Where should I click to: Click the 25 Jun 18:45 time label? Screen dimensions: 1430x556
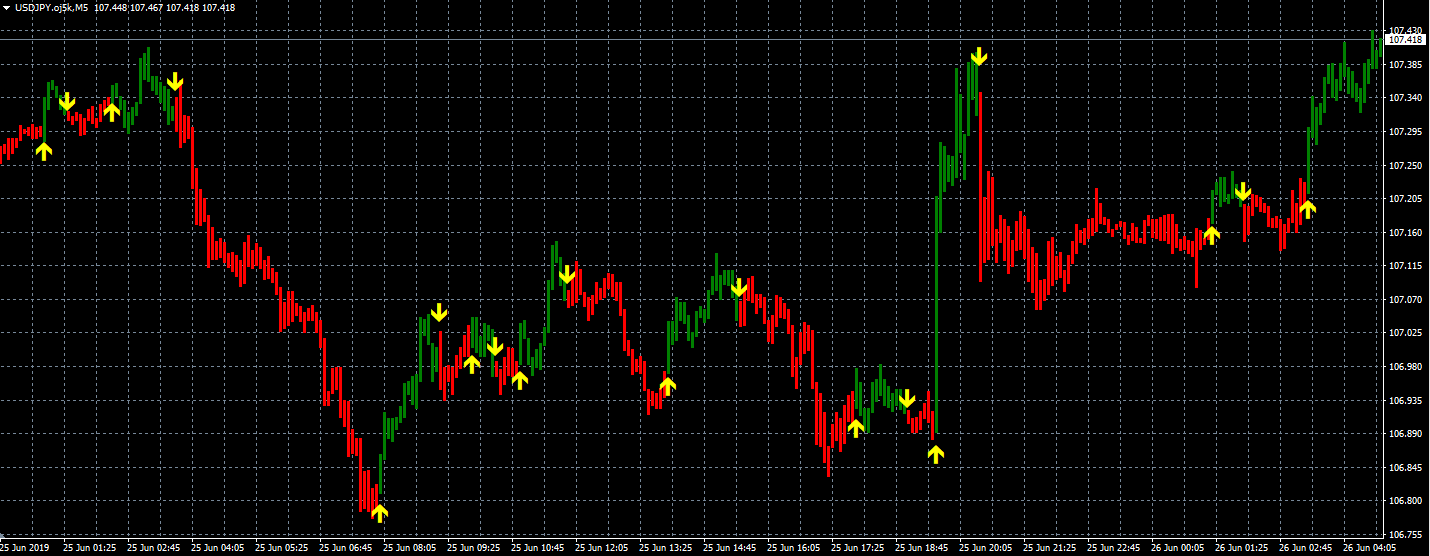[922, 548]
